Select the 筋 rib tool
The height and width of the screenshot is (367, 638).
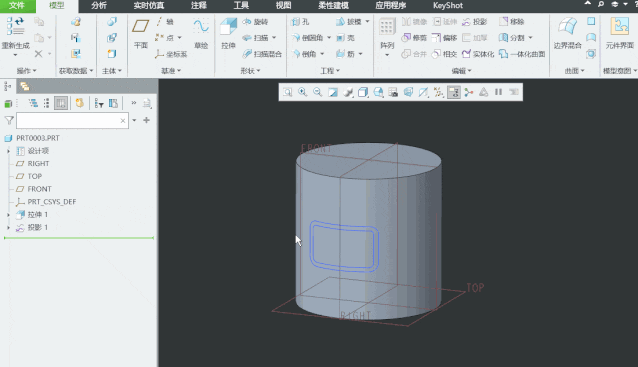345,54
